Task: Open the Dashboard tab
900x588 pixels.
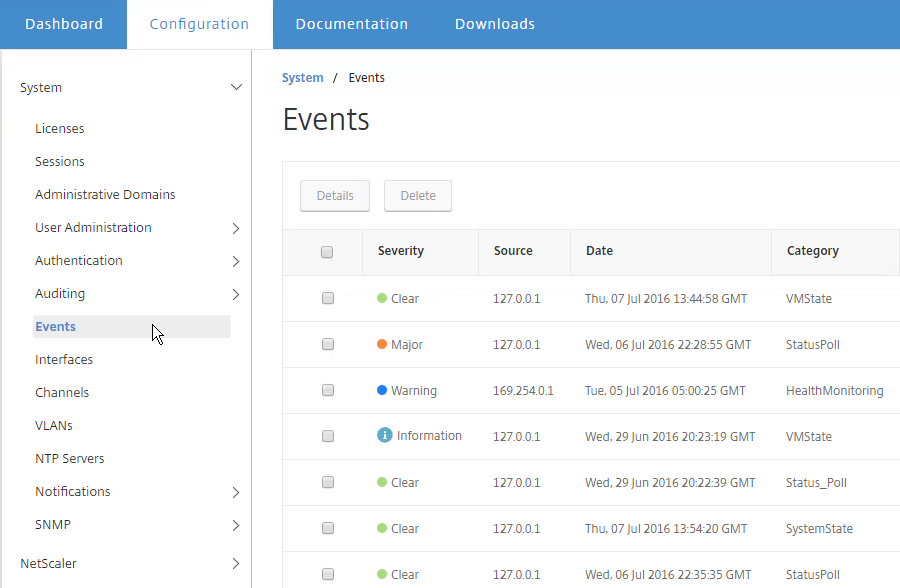Action: click(64, 24)
